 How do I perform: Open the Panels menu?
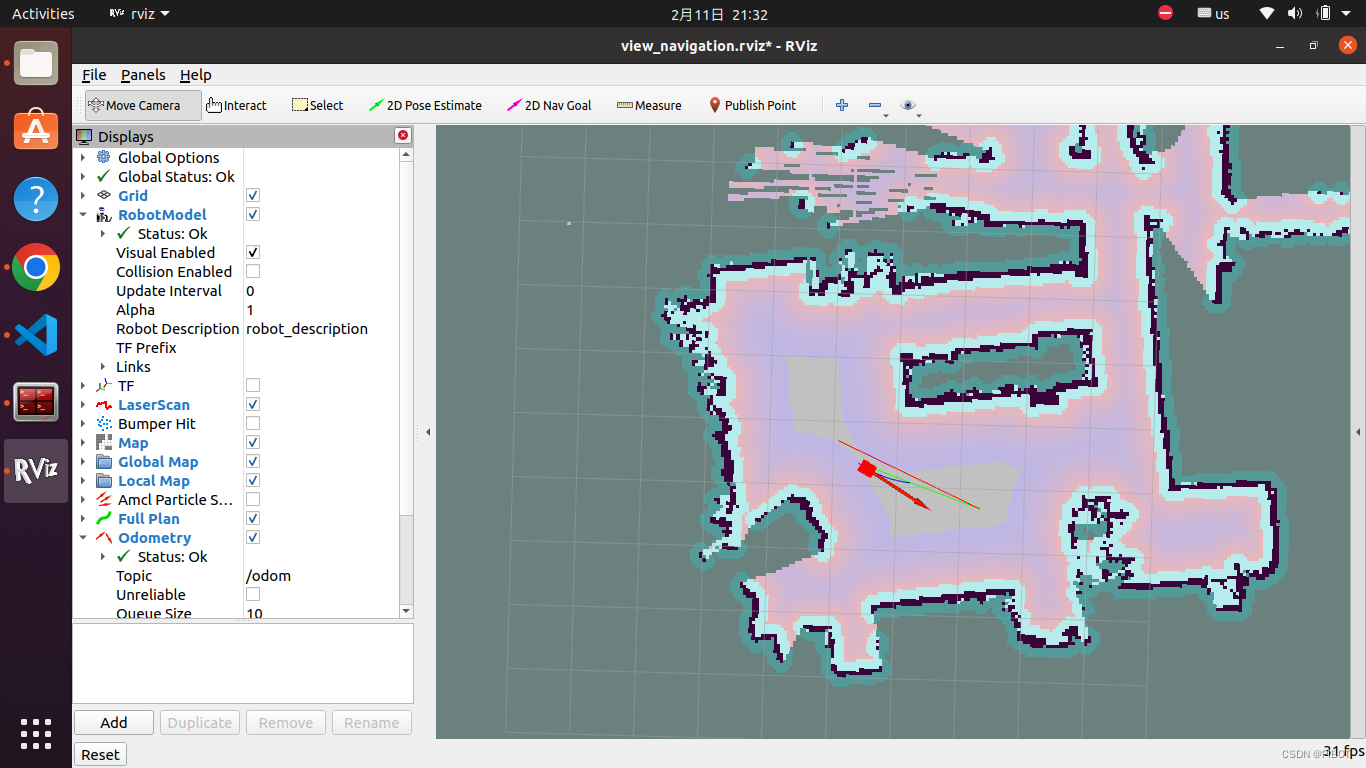[x=143, y=75]
